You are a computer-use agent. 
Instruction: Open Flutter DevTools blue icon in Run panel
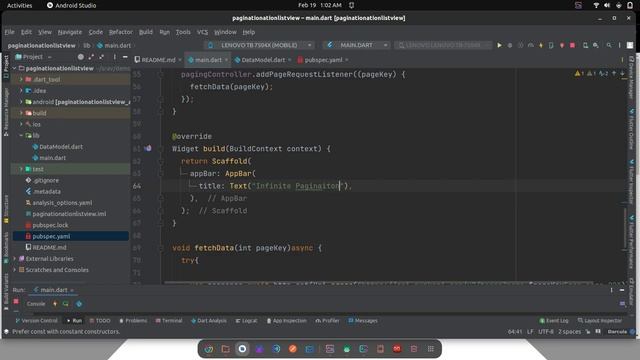(x=79, y=304)
